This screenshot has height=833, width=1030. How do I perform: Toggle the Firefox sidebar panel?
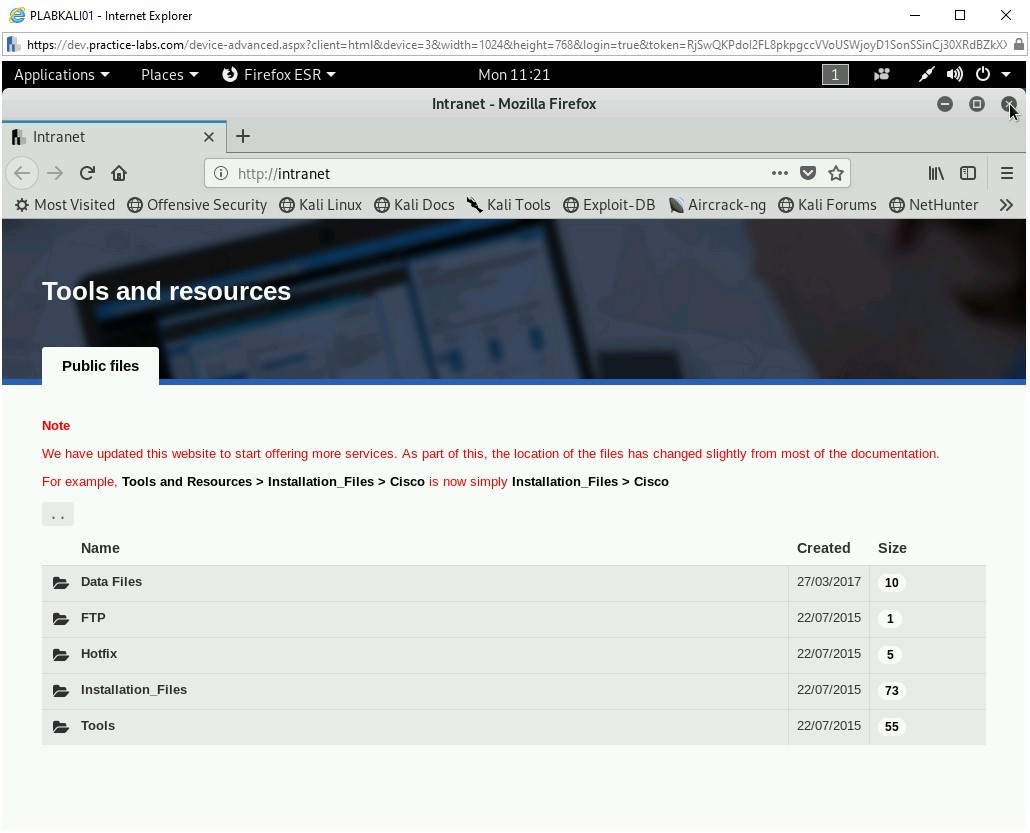click(968, 173)
